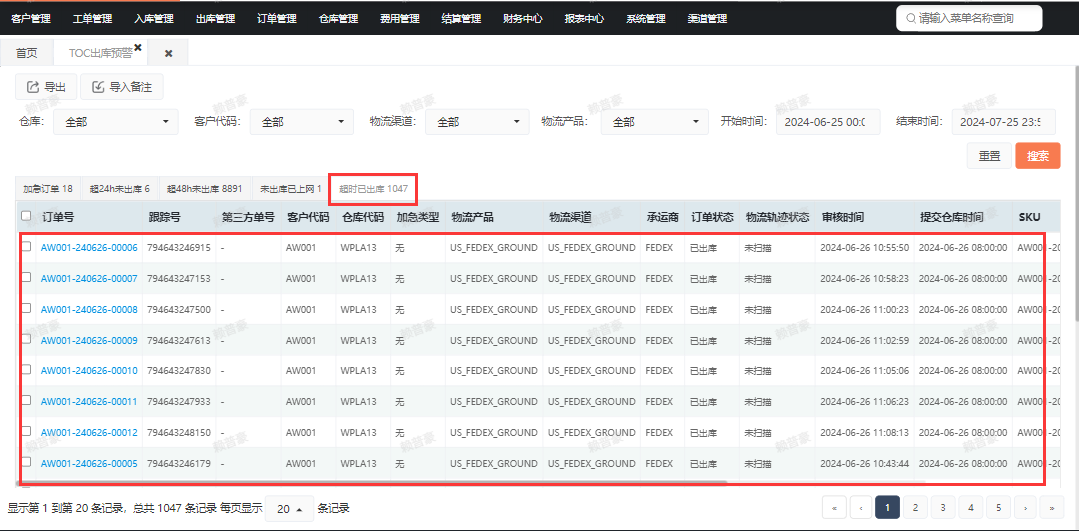This screenshot has height=531, width=1079.
Task: Open the 仓库管理 menu
Action: pyautogui.click(x=339, y=19)
